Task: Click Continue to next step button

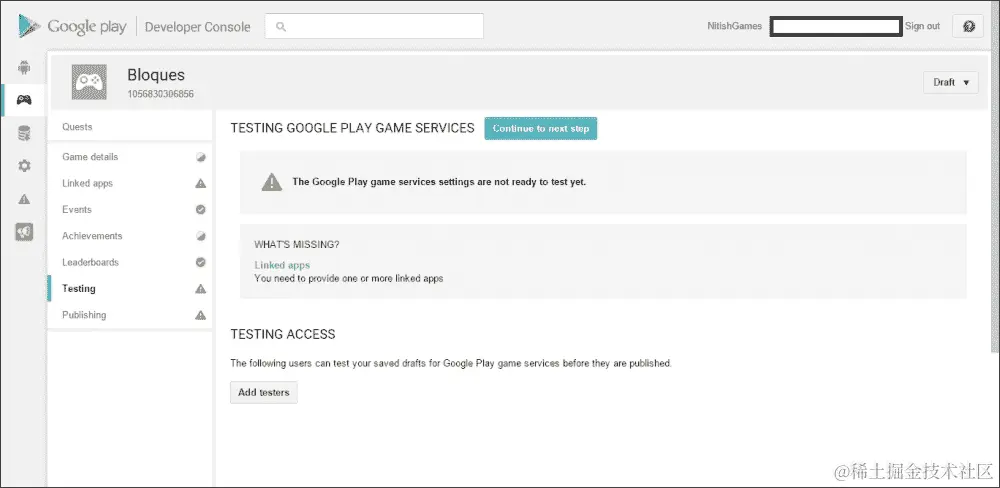Action: tap(541, 128)
